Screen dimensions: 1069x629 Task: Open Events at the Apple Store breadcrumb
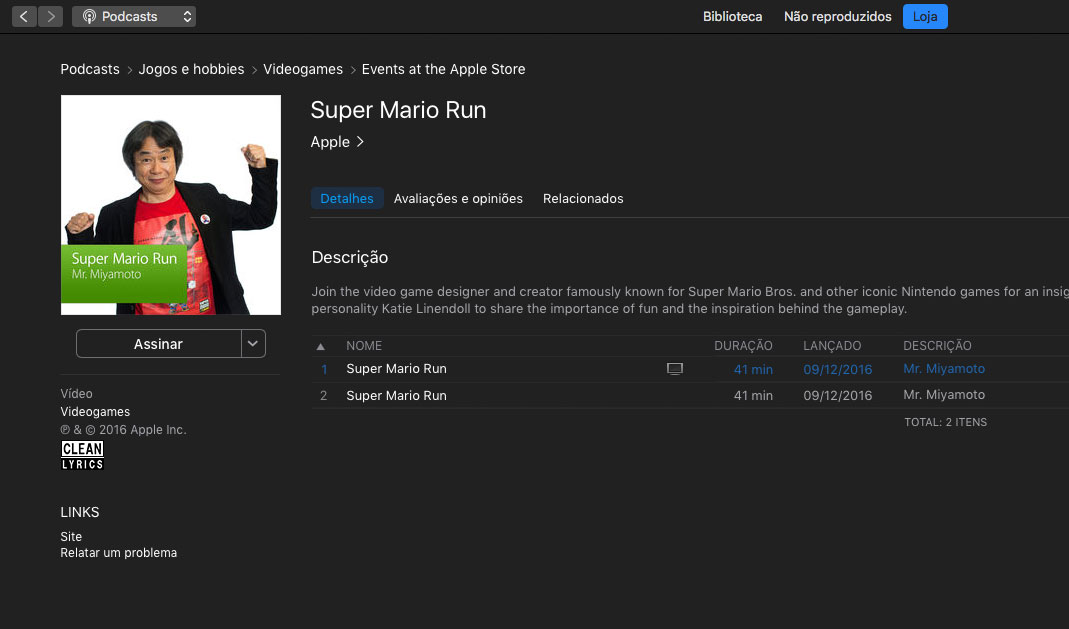point(443,69)
